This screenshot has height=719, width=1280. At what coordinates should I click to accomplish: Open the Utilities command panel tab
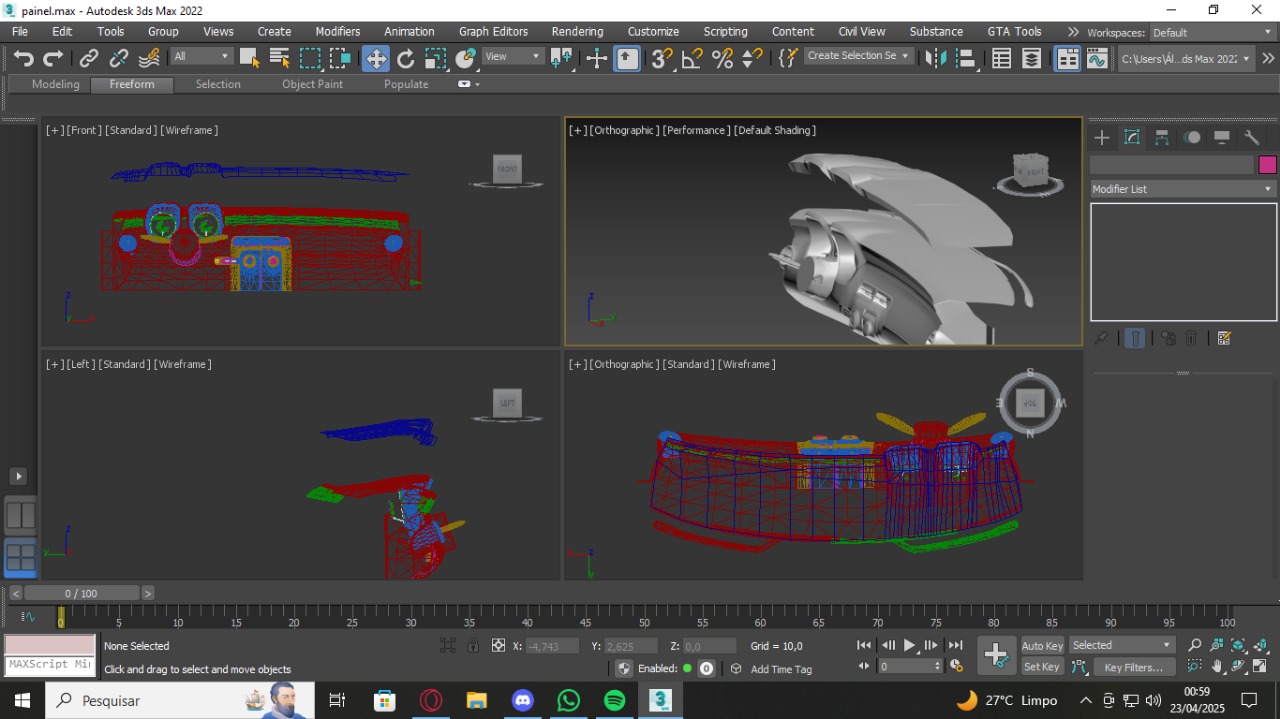1252,138
